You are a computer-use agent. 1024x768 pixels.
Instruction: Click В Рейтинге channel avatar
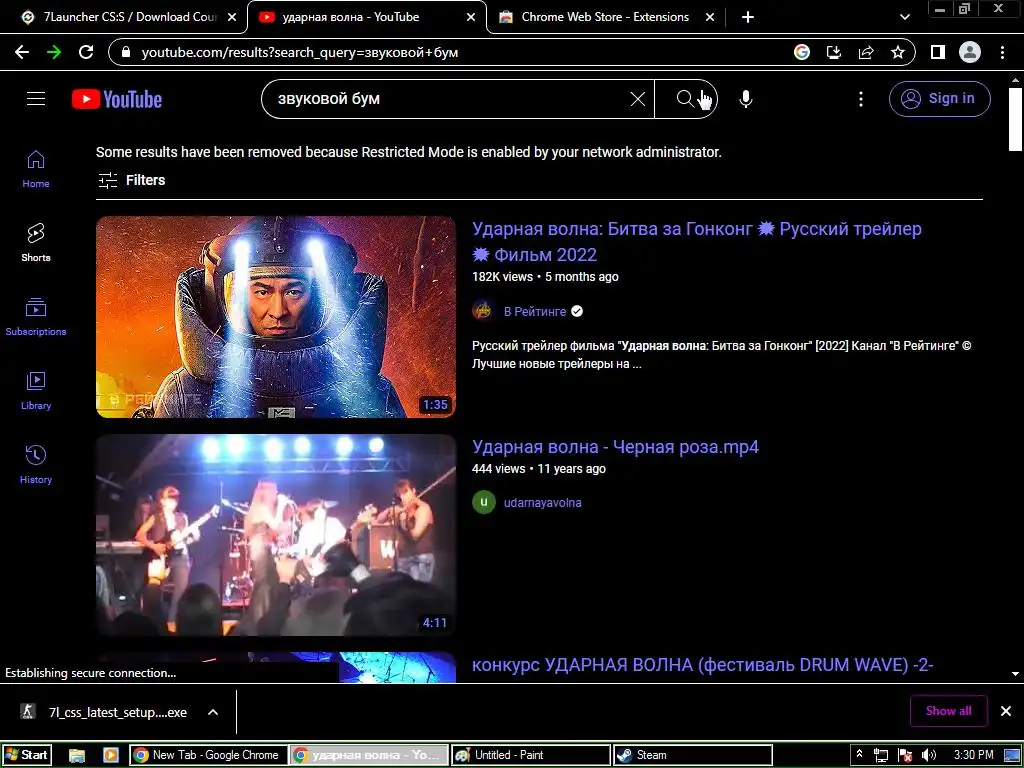coord(483,311)
